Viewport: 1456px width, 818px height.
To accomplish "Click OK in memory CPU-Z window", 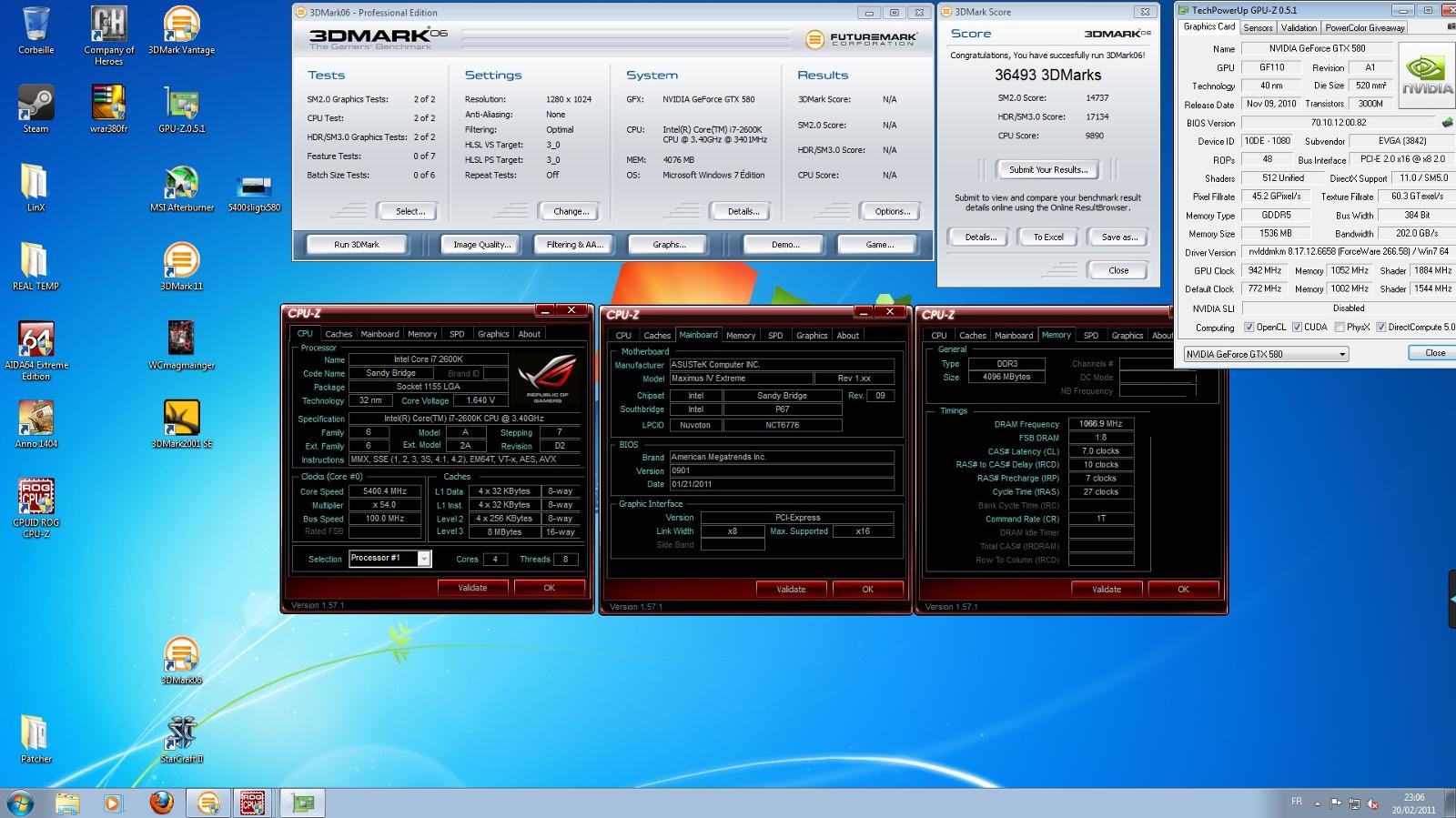I will point(1183,590).
